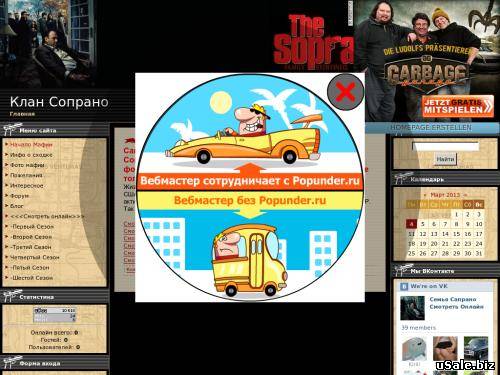This screenshot has width=500, height=375.
Task: Click the VK logo icon in widget
Action: point(404,286)
